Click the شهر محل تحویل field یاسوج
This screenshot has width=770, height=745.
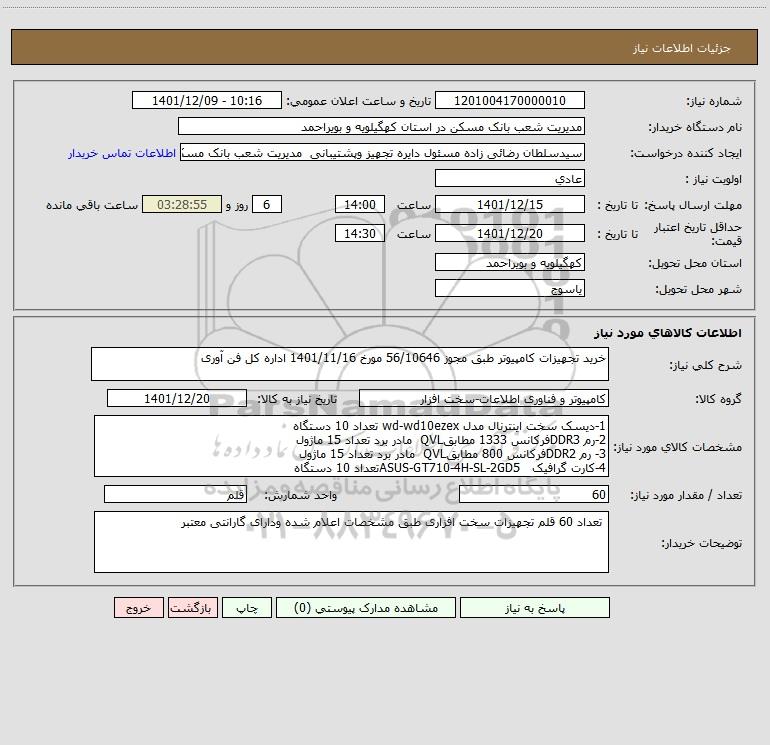[x=510, y=288]
